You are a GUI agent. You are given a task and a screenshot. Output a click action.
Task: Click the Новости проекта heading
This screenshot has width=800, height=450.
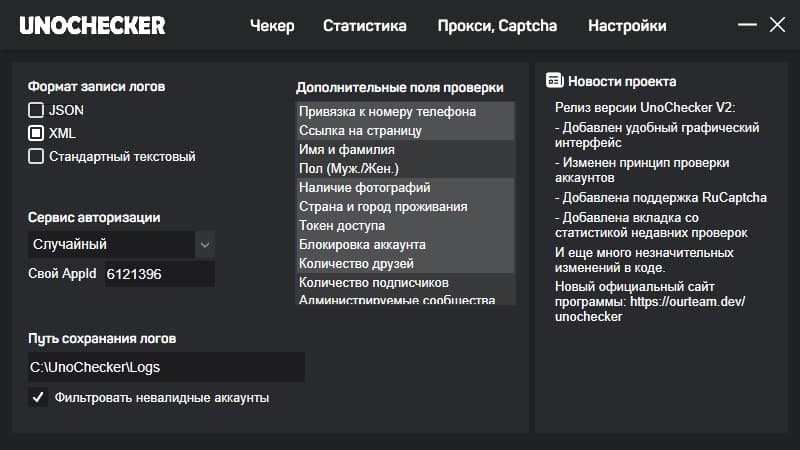coord(622,81)
